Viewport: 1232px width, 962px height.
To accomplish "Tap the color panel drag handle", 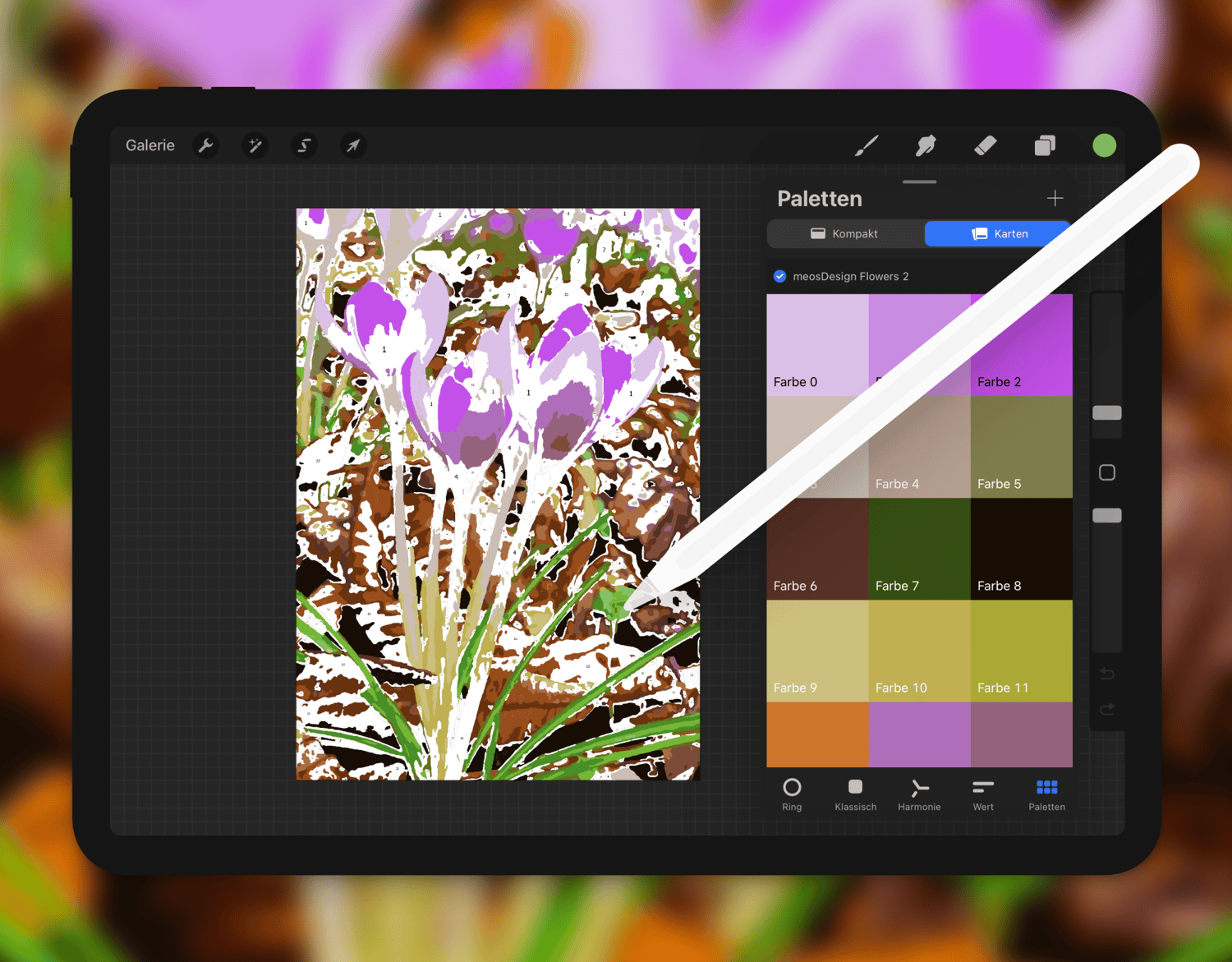I will [919, 182].
